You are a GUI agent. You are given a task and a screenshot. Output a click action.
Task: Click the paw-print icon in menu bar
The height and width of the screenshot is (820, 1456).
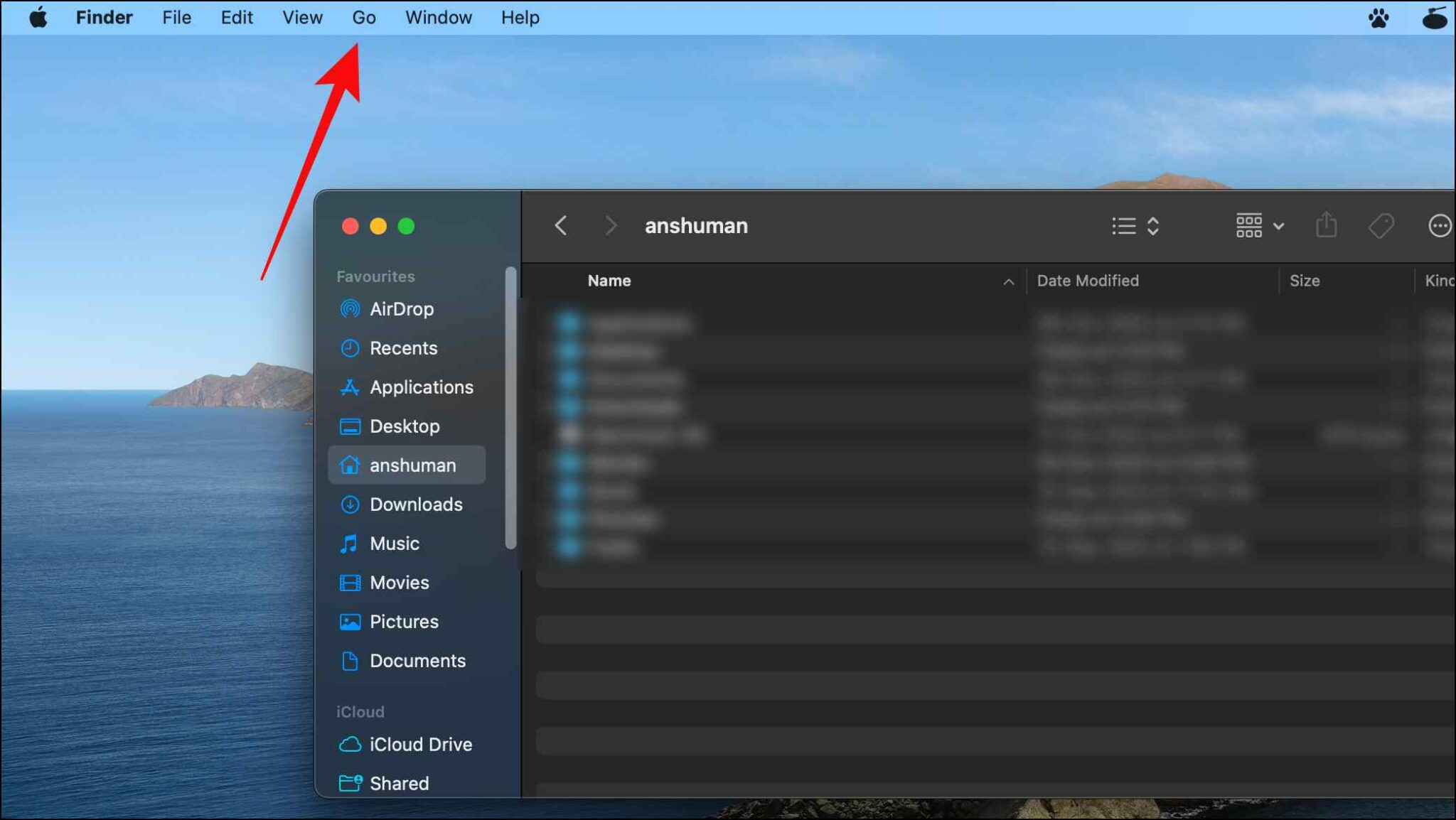(1378, 17)
